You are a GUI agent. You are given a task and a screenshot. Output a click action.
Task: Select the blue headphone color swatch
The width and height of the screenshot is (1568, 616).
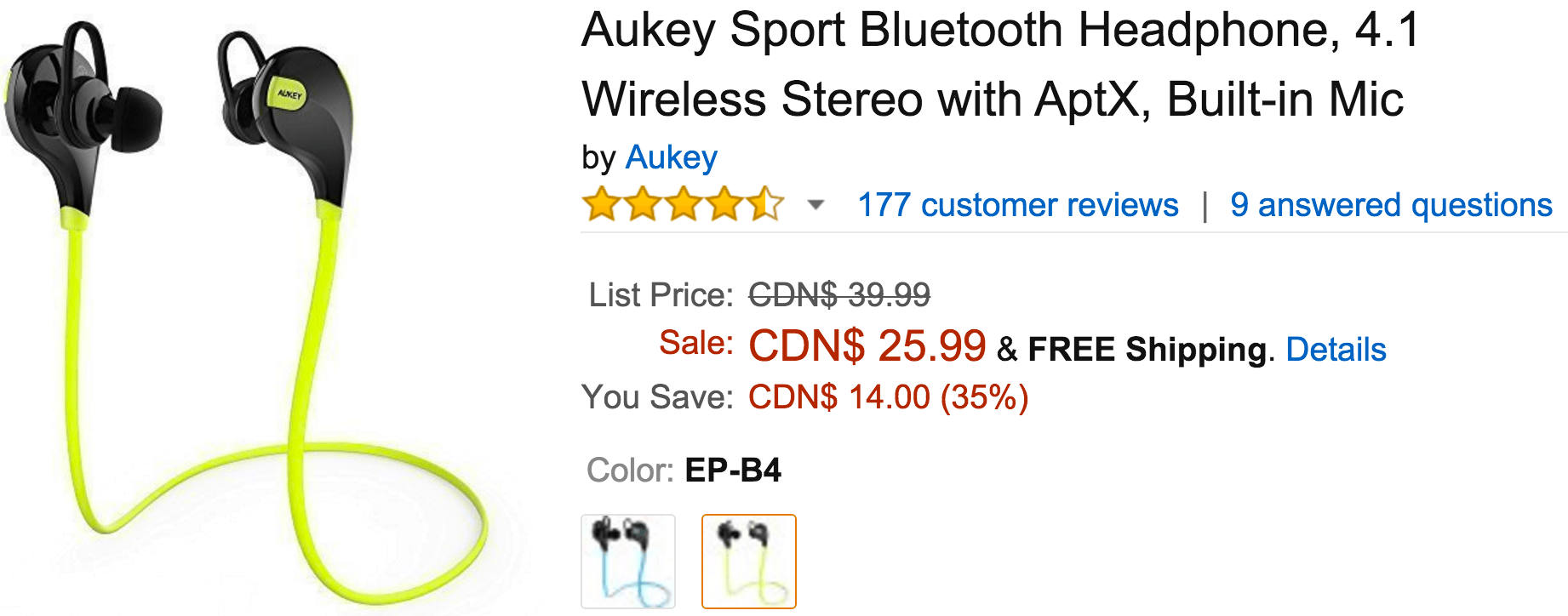[x=628, y=562]
